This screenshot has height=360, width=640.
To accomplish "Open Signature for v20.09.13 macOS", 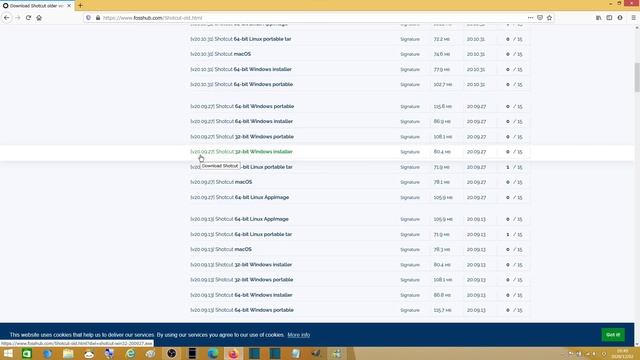I will (410, 249).
